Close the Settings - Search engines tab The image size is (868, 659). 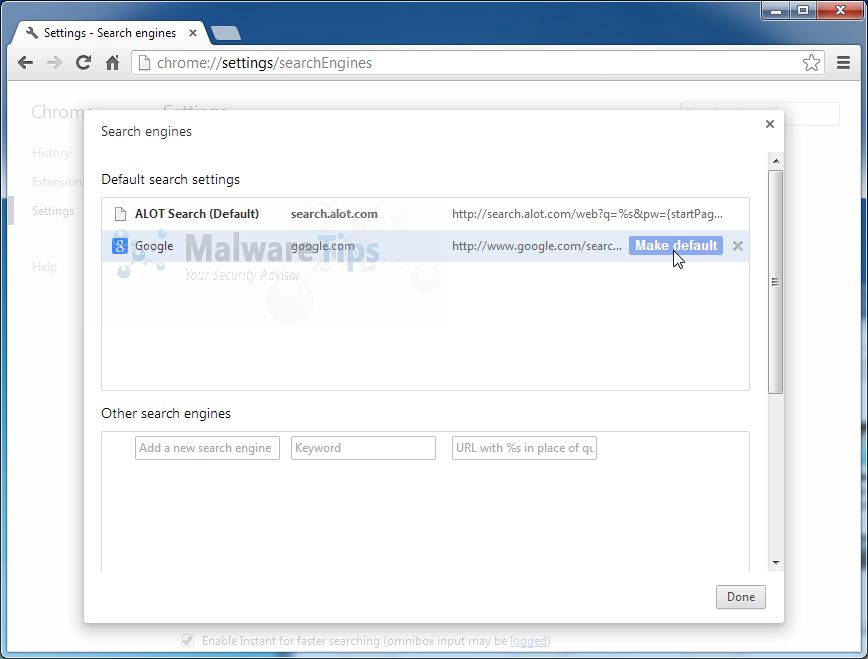pos(193,33)
